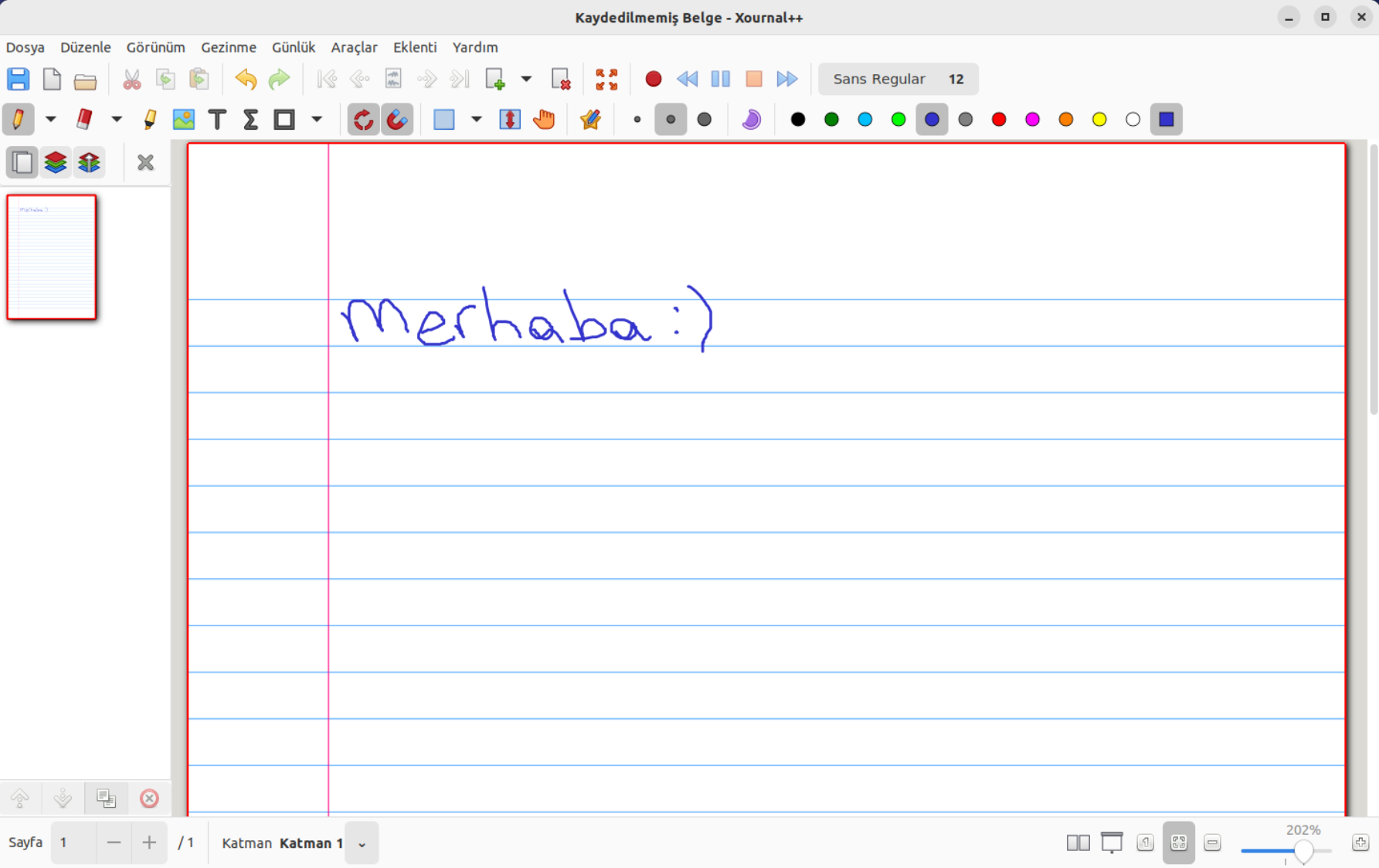The image size is (1379, 868).
Task: Pick the red color swatch
Action: pyautogui.click(x=999, y=120)
